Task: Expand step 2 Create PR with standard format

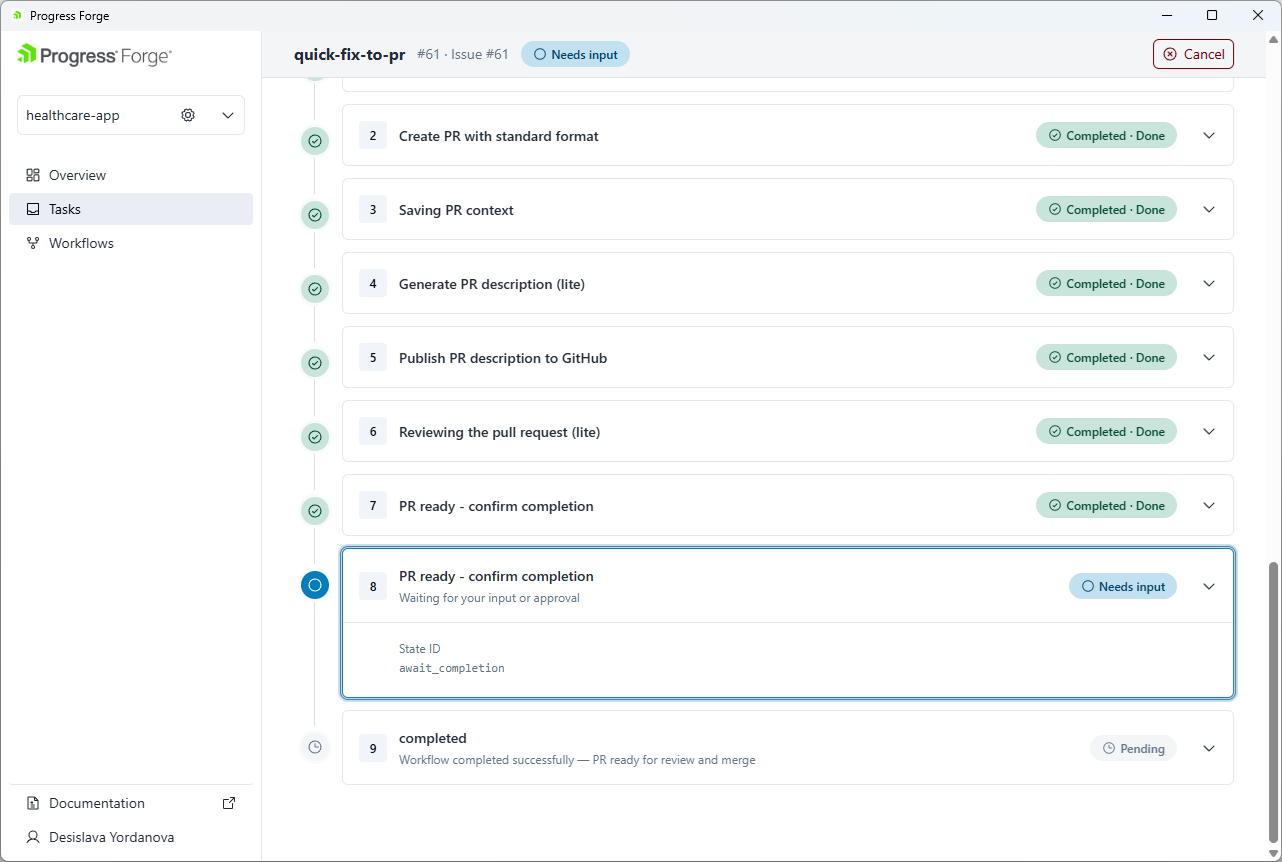Action: [x=1209, y=135]
